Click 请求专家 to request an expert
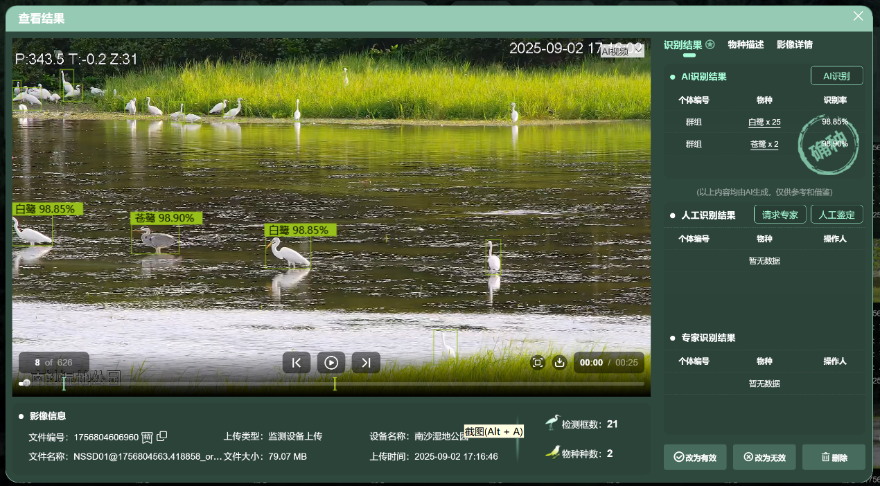The width and height of the screenshot is (880, 486). (x=780, y=215)
